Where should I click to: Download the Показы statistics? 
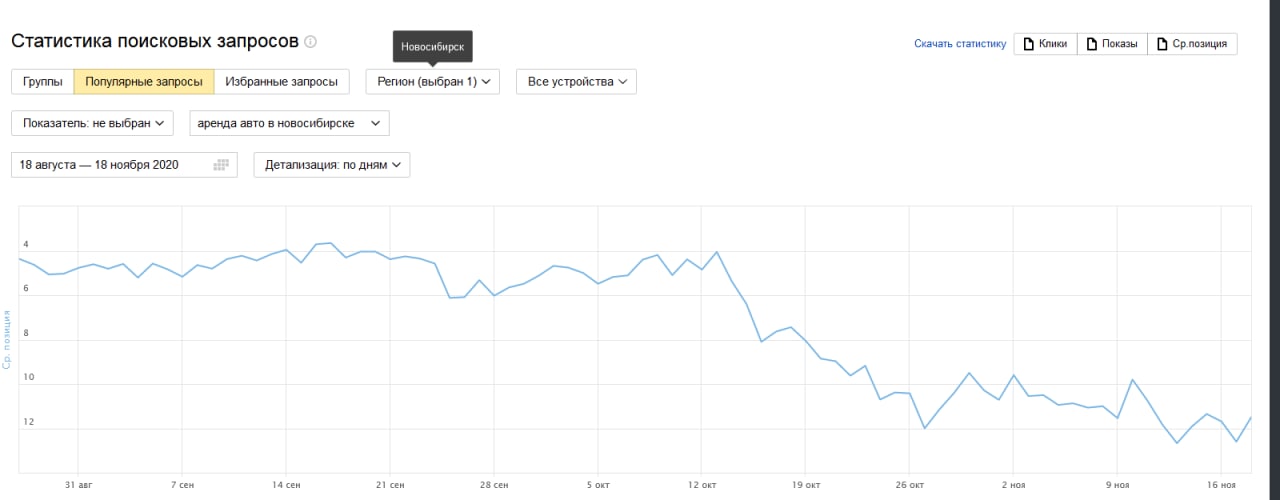click(1112, 44)
